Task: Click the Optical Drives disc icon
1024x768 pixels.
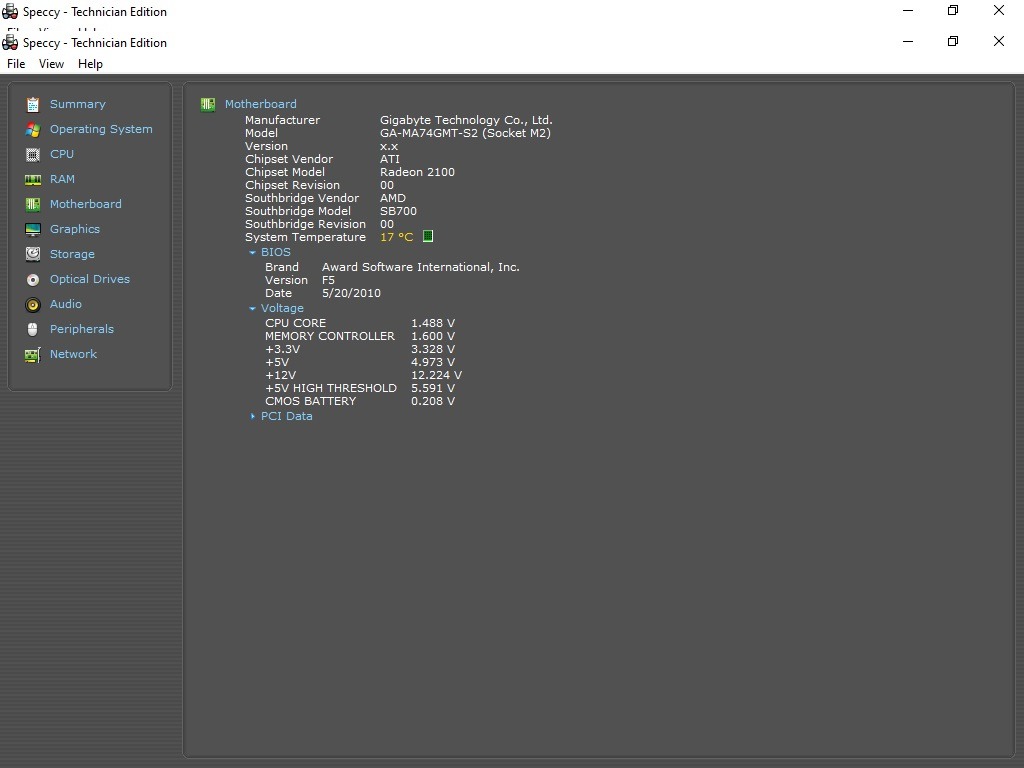Action: [33, 279]
